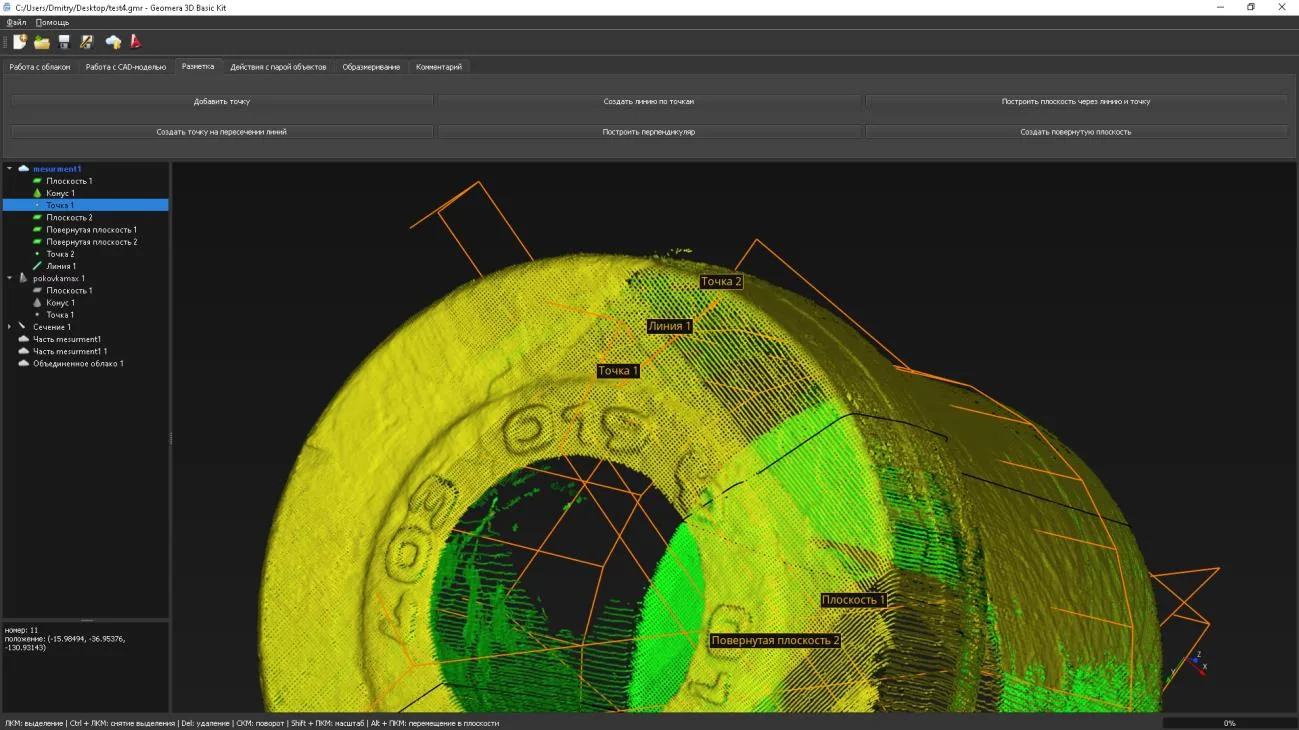Click the gray plane icon under pokovkamax 1
1299x730 pixels.
(x=38, y=290)
